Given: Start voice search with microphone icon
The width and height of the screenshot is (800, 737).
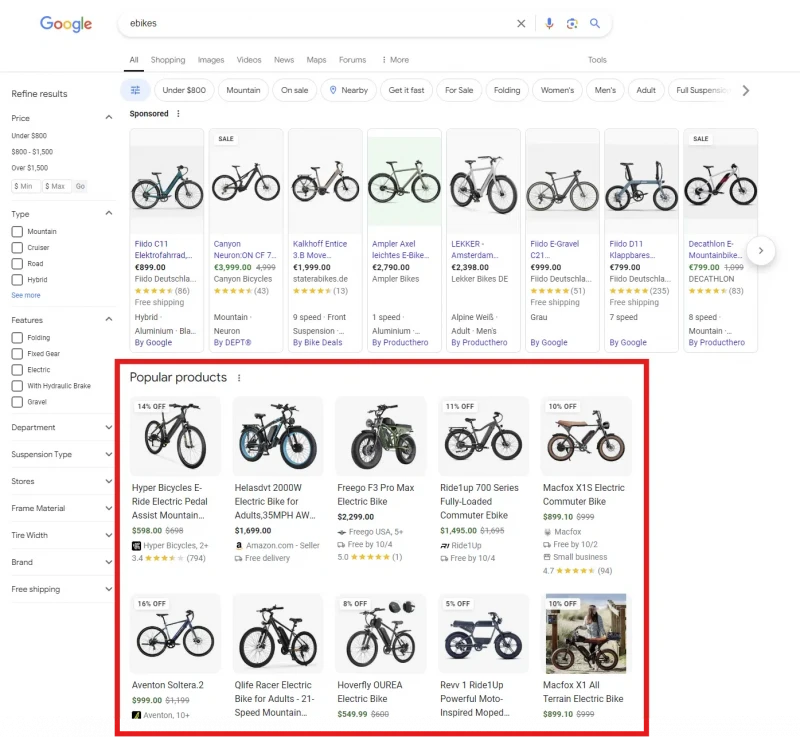Looking at the screenshot, I should pyautogui.click(x=549, y=23).
